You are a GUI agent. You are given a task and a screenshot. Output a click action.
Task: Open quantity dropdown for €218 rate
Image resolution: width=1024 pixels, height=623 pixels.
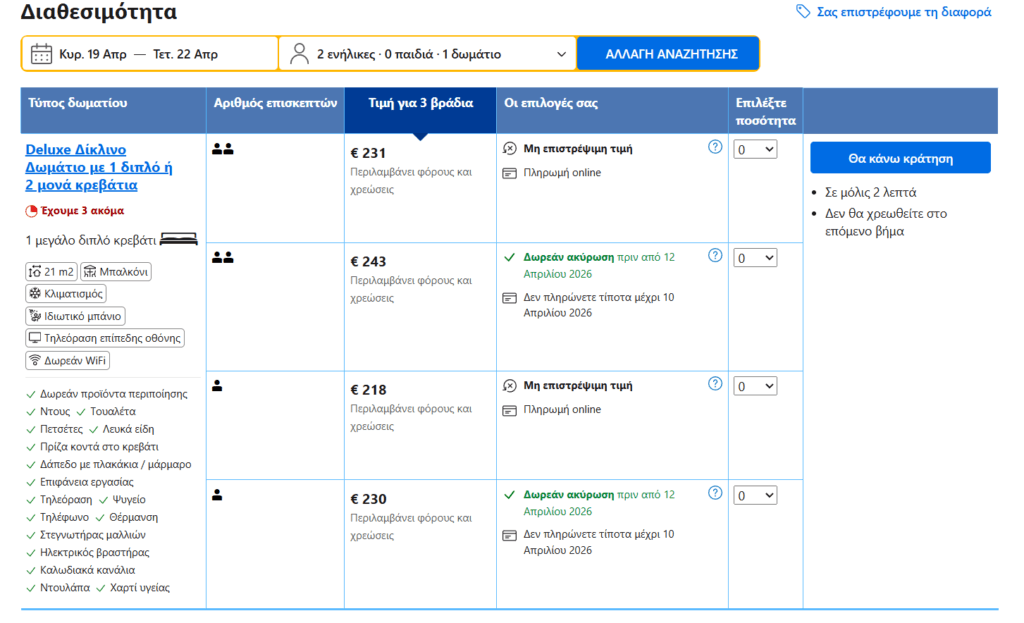755,386
